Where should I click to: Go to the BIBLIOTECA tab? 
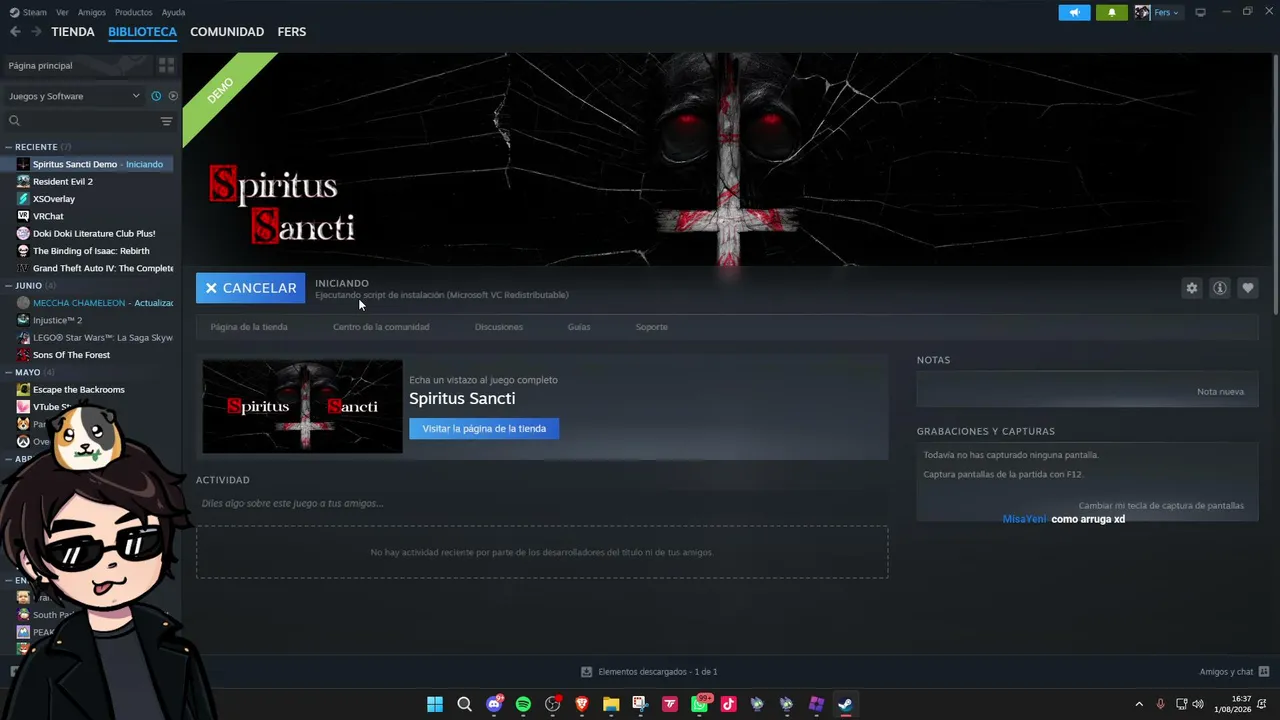point(142,32)
